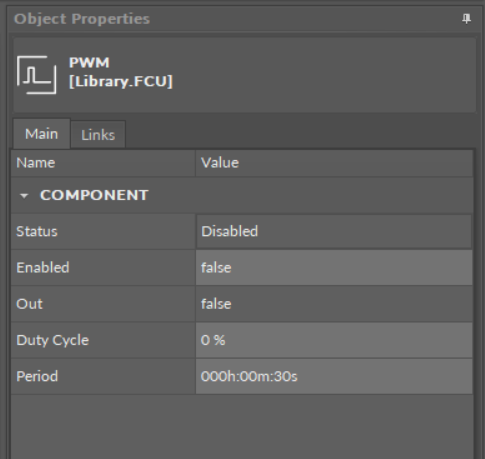Select the Enabled property name cell

click(103, 268)
